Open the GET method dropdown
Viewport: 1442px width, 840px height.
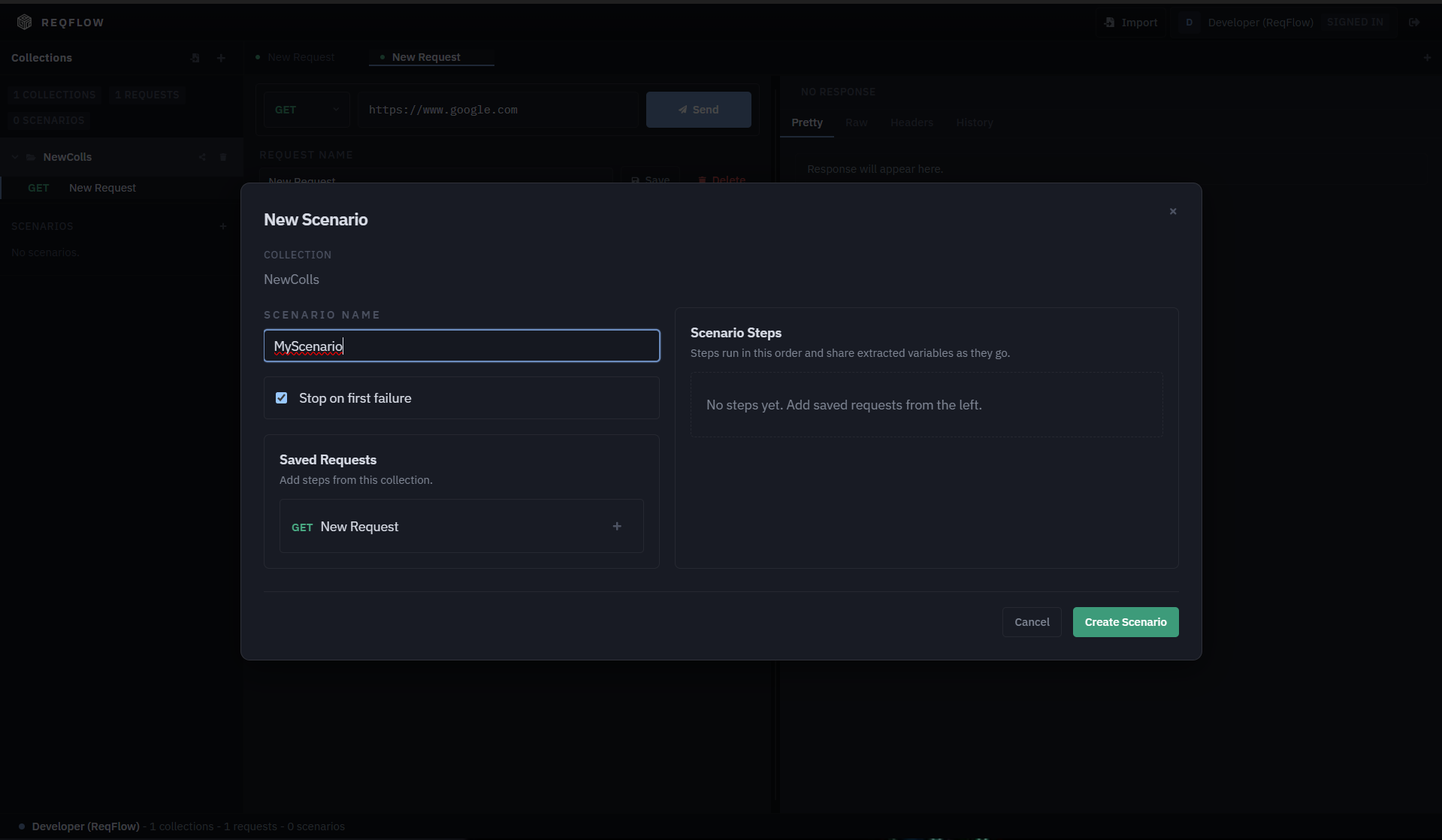tap(306, 109)
